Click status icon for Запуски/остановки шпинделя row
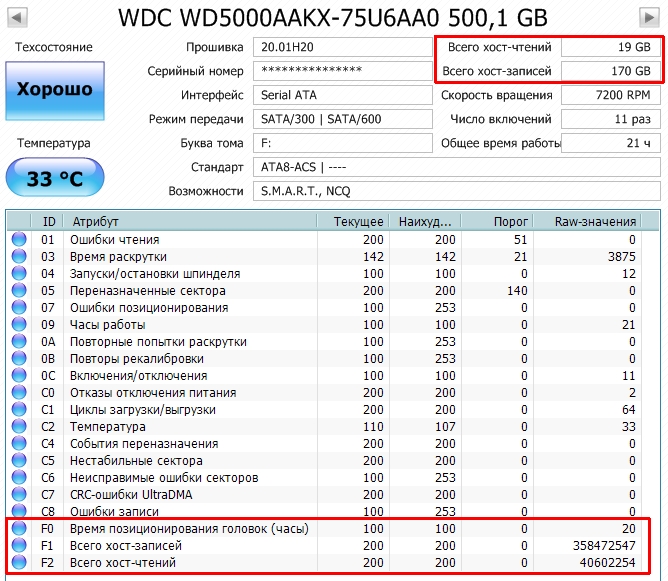 pyautogui.click(x=19, y=273)
